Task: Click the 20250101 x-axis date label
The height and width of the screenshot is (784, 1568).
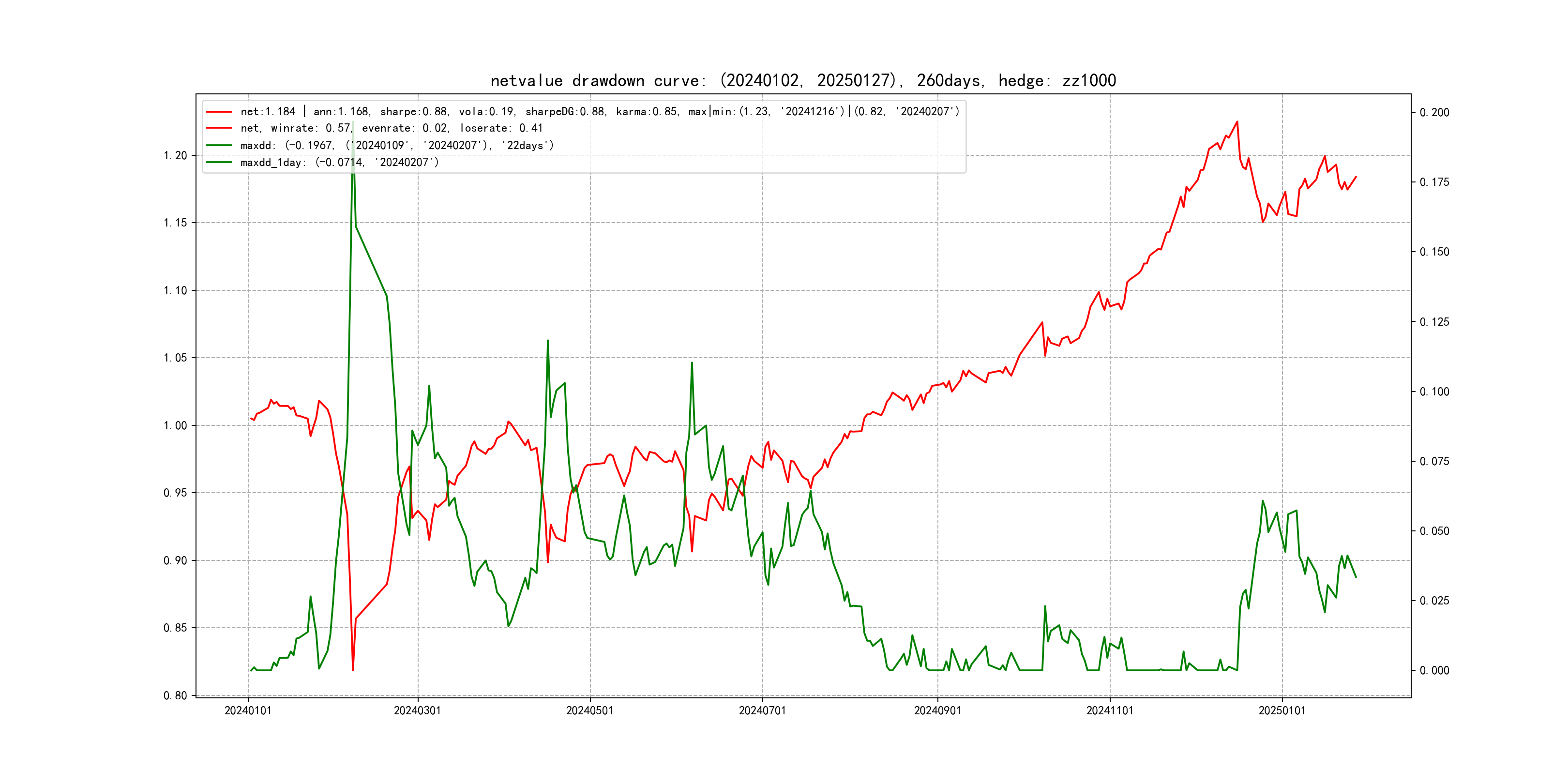Action: pyautogui.click(x=1282, y=711)
